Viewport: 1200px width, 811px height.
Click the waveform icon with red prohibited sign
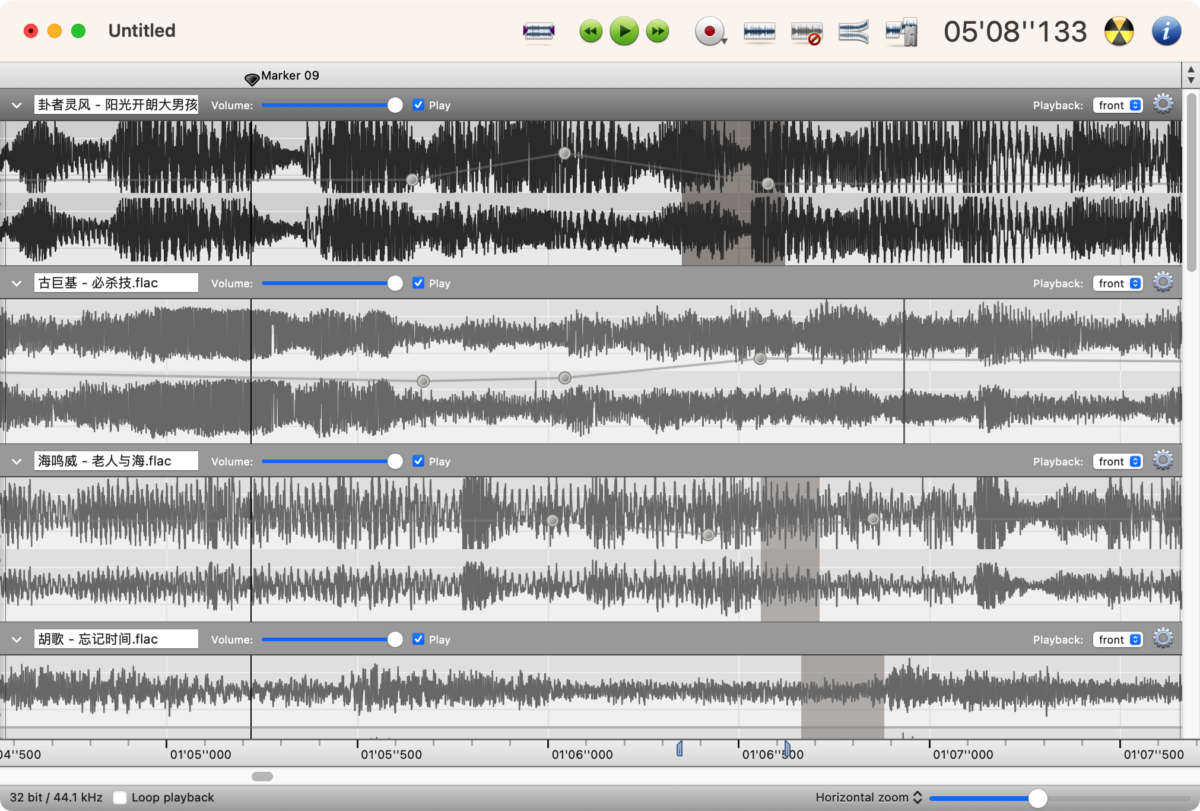(x=806, y=33)
